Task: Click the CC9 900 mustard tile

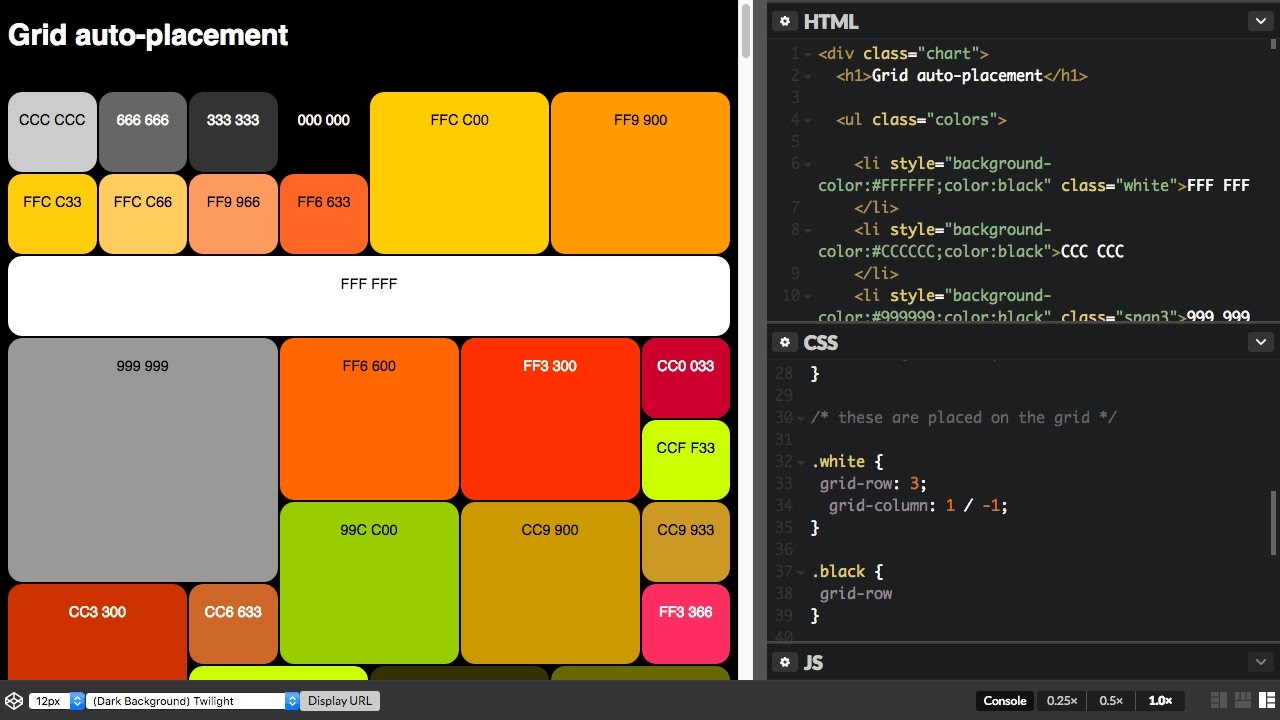Action: [550, 583]
